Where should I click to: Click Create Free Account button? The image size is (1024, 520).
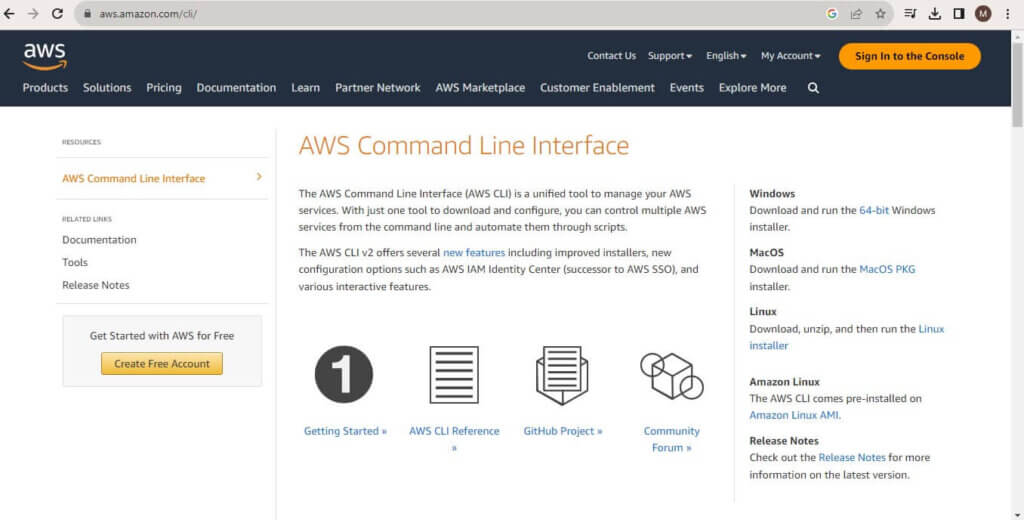pos(162,364)
